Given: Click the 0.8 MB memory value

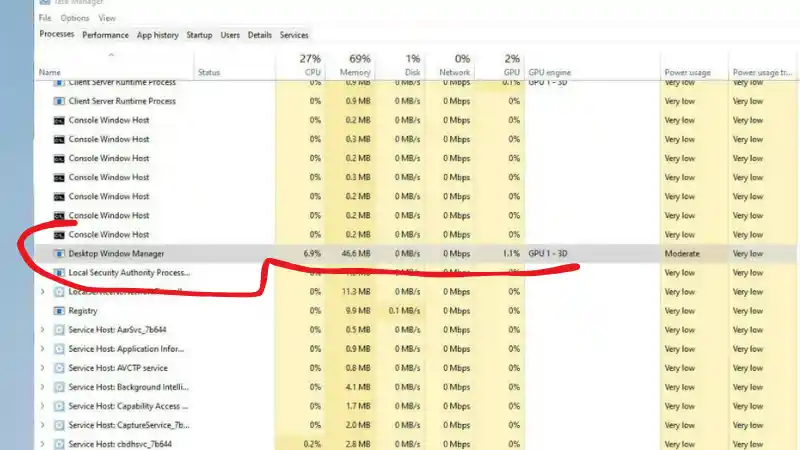Looking at the screenshot, I should [x=358, y=368].
